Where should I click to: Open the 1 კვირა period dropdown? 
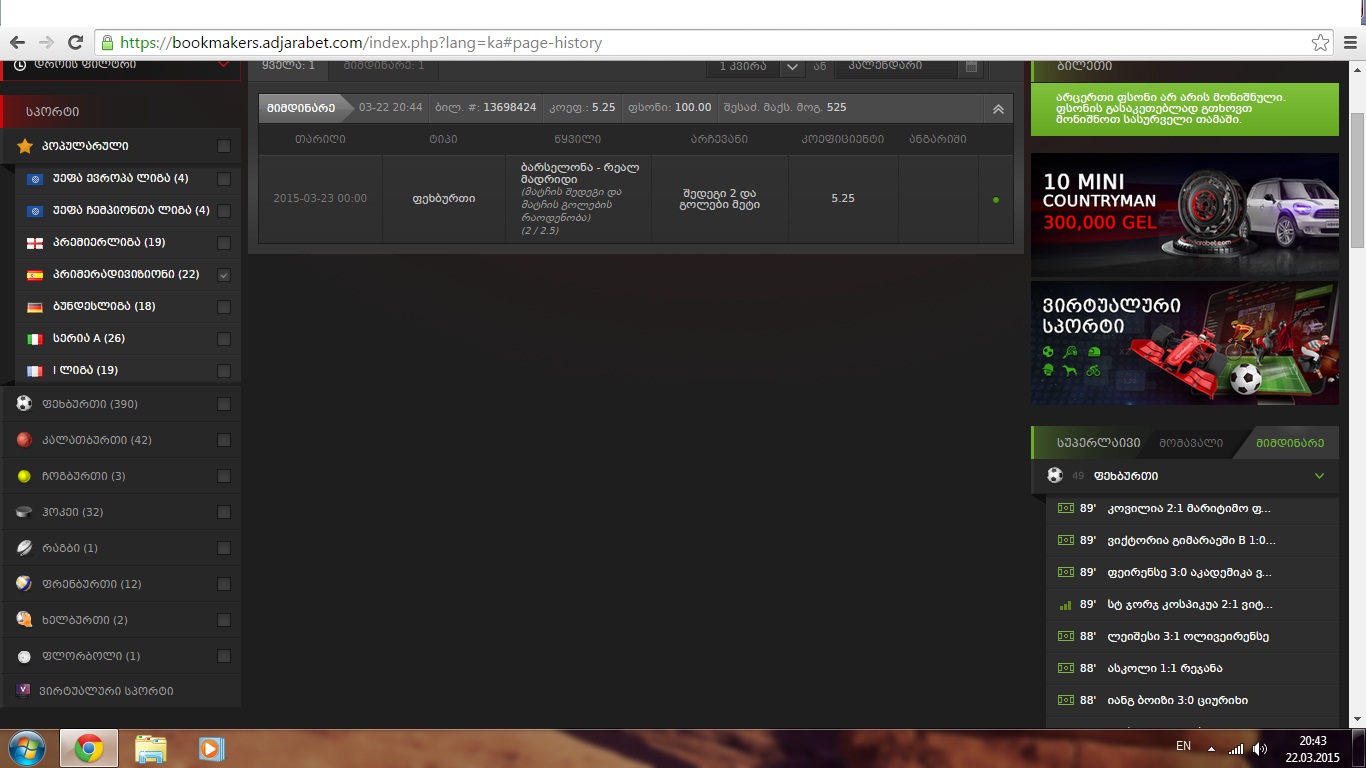[x=755, y=66]
